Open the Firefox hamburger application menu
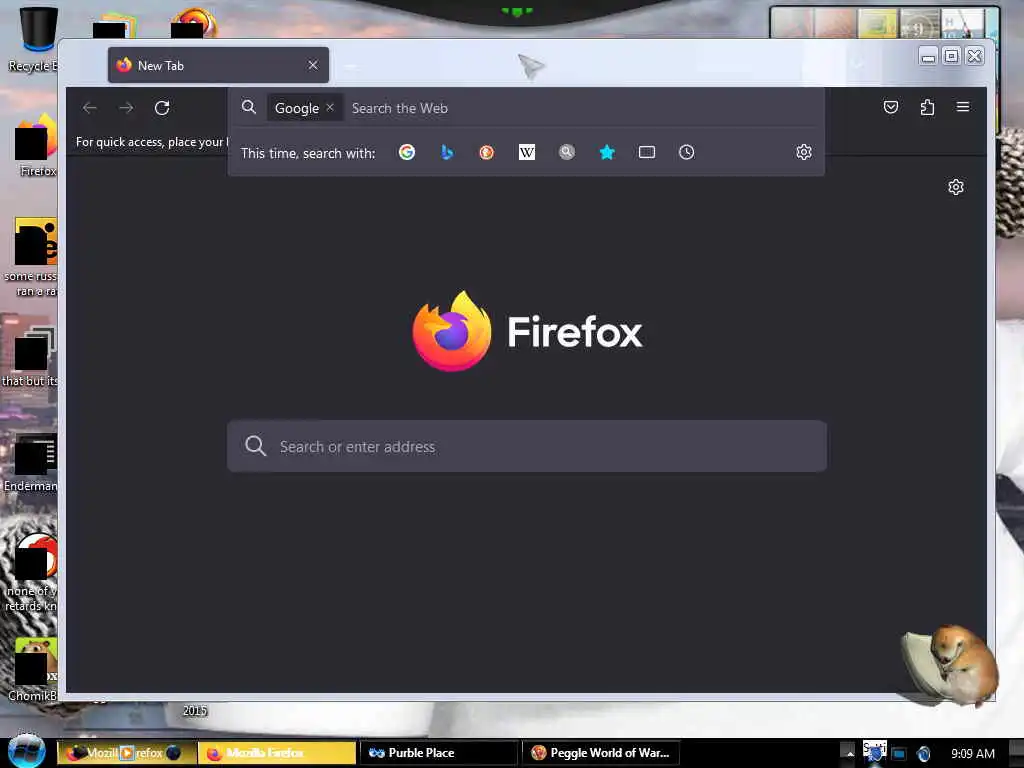Viewport: 1024px width, 768px height. pyautogui.click(x=963, y=107)
